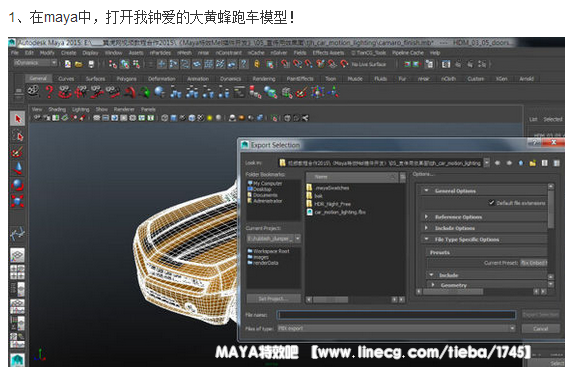The height and width of the screenshot is (369, 565).
Task: Switch to detail list view in Export dialog
Action: 556,163
